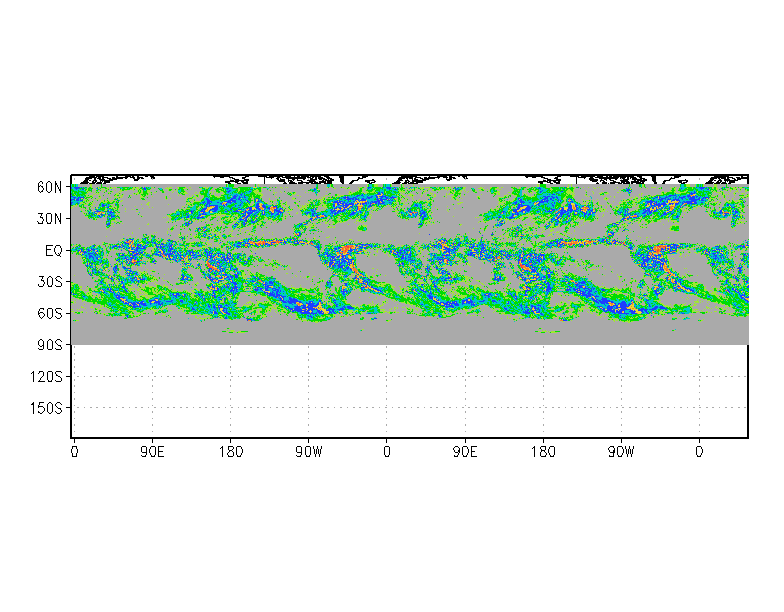This screenshot has width=784, height=612.
Task: Click the leftmost 90W longitude label
Action: tap(308, 452)
